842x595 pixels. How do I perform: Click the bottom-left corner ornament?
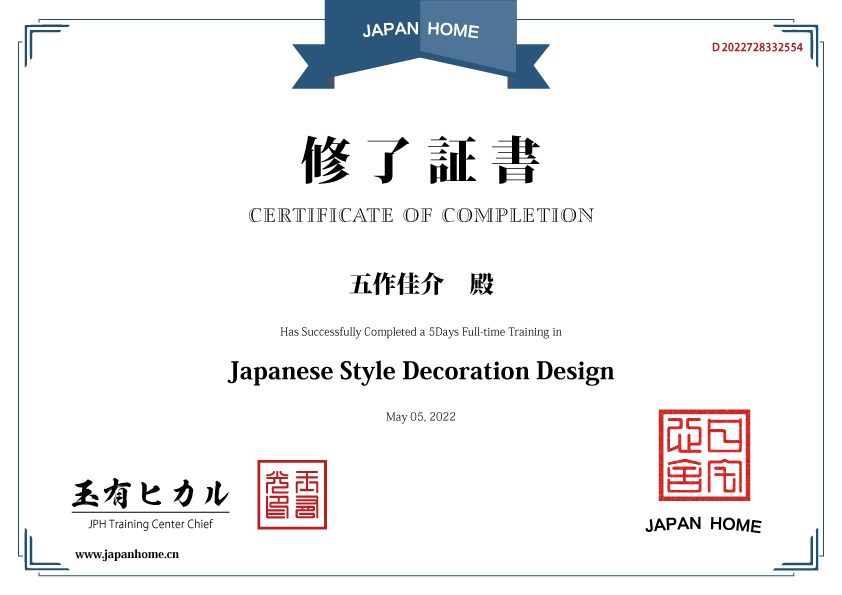coord(42,552)
